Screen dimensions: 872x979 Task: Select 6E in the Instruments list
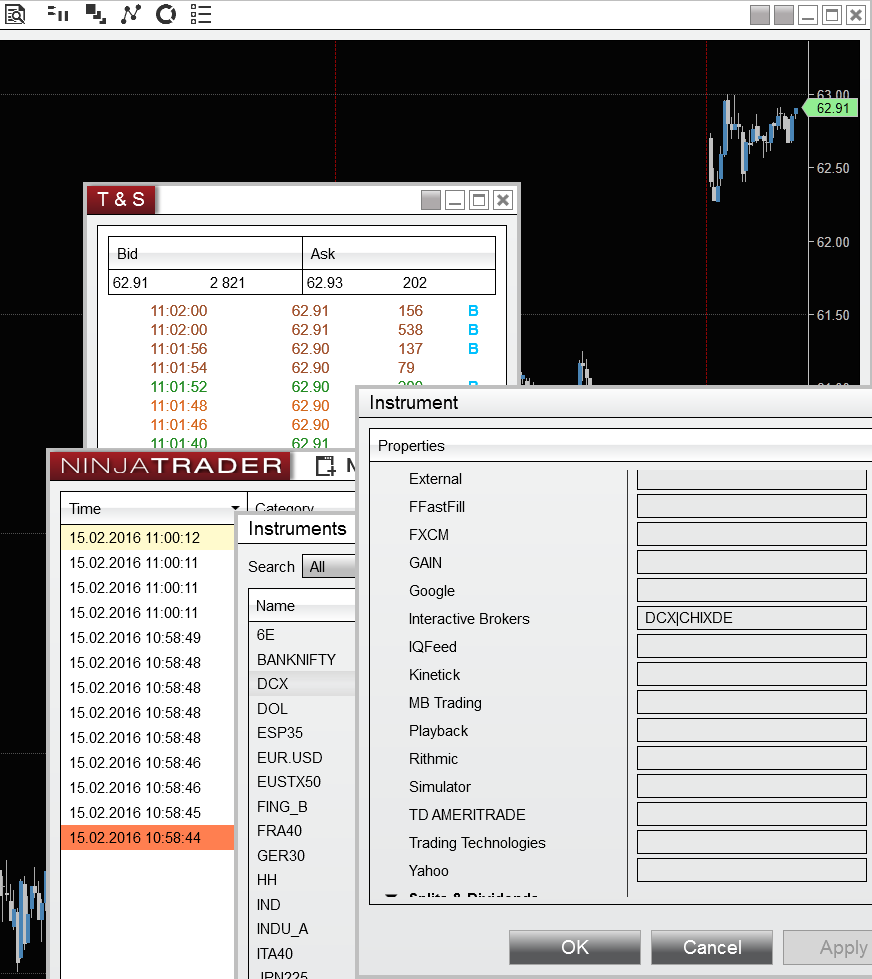pos(302,634)
